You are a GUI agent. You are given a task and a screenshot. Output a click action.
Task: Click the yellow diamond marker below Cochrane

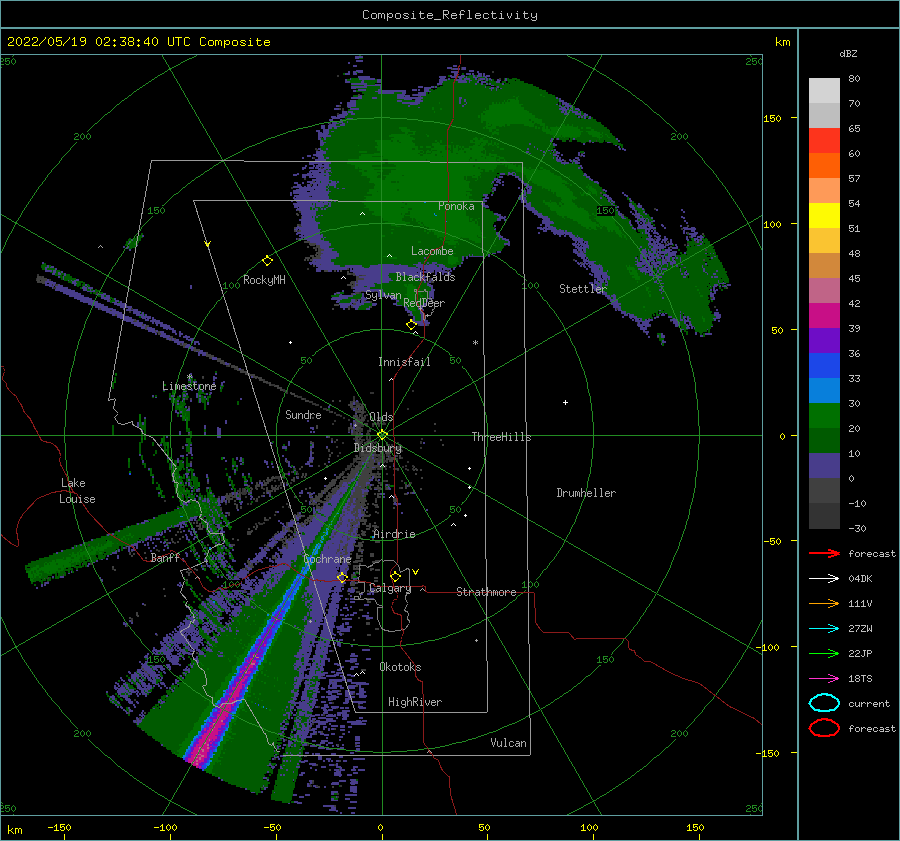click(342, 577)
